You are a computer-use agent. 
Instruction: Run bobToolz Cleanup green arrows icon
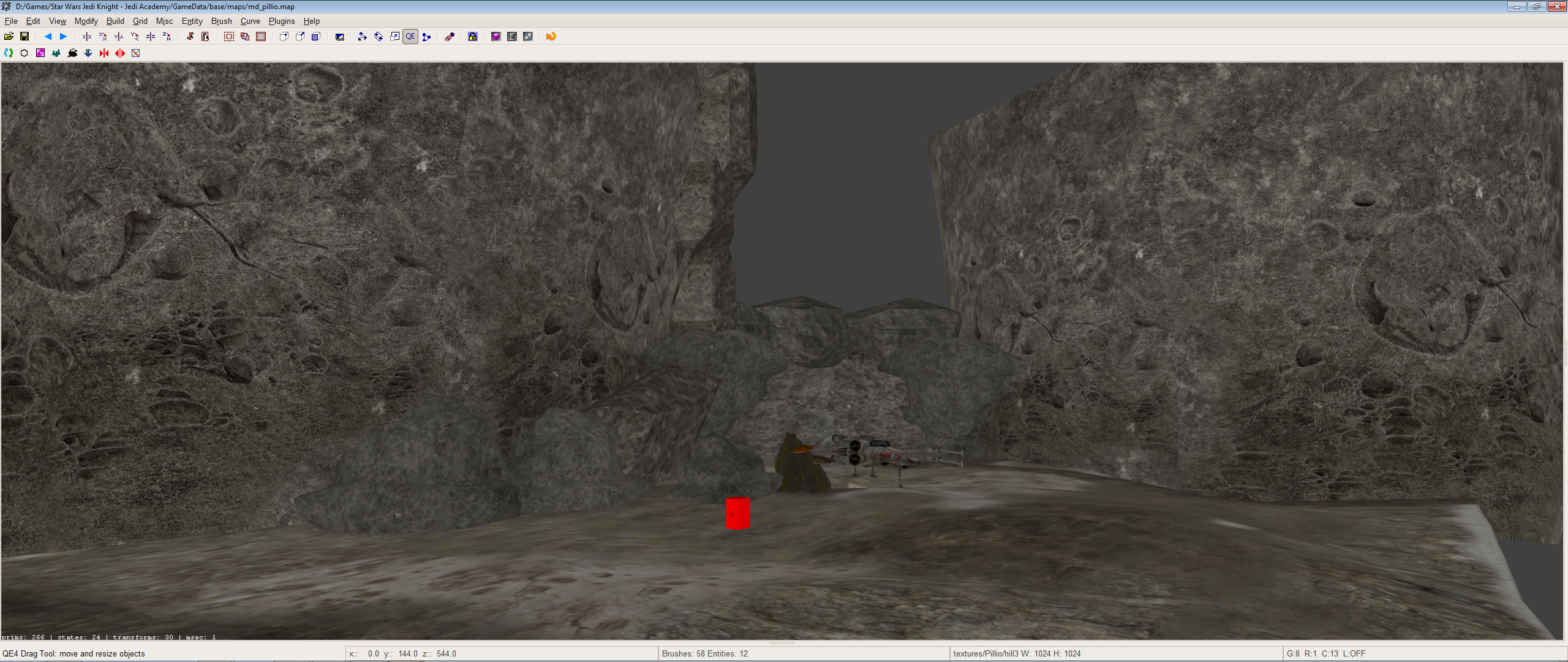(x=9, y=53)
